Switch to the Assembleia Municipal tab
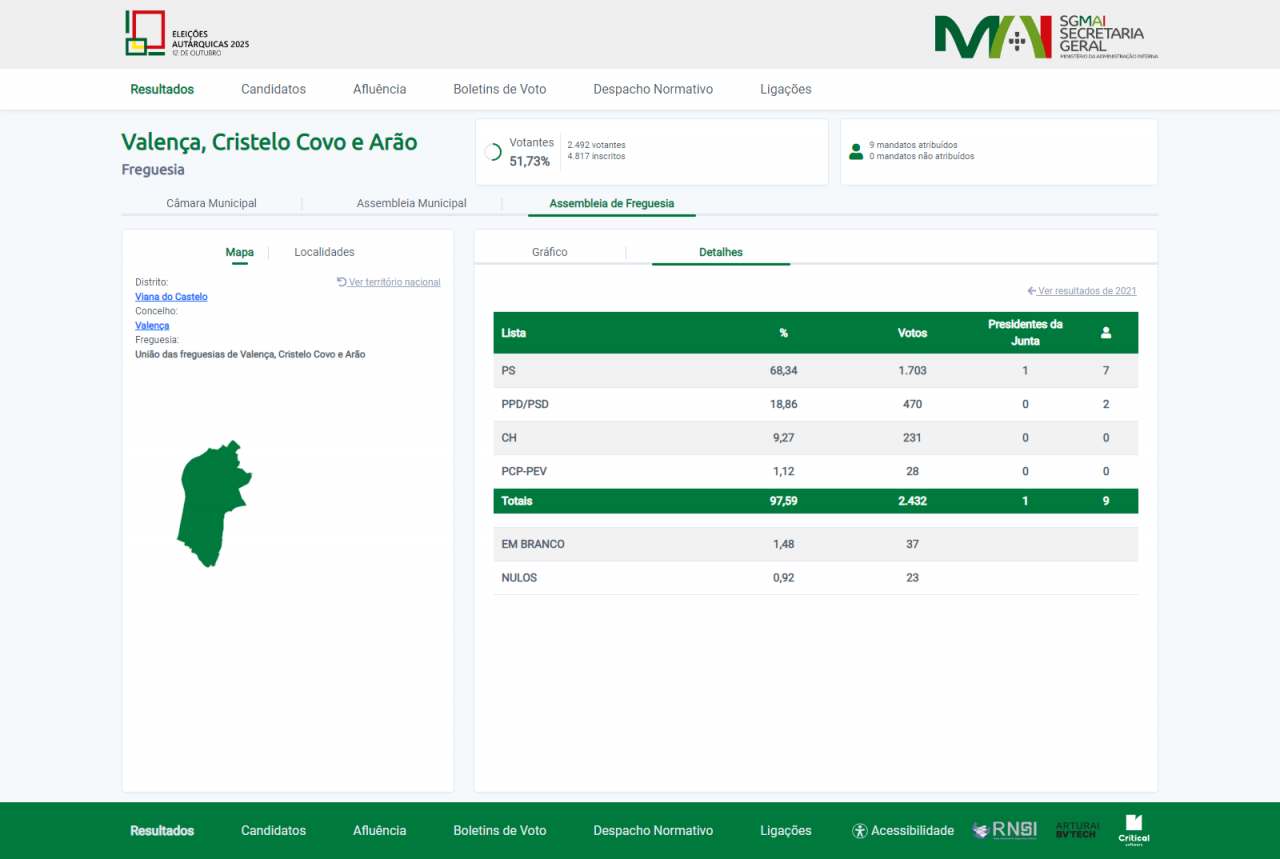This screenshot has height=859, width=1280. coord(411,203)
